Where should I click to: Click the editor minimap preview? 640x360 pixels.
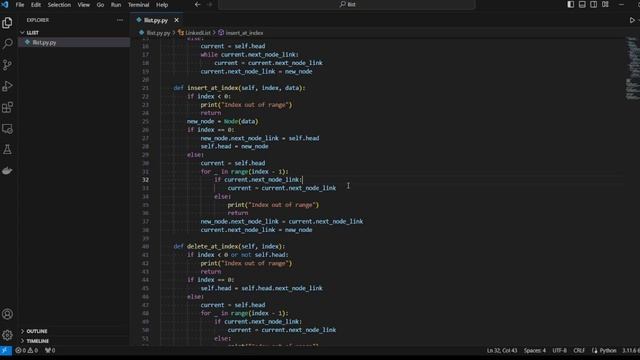632,69
